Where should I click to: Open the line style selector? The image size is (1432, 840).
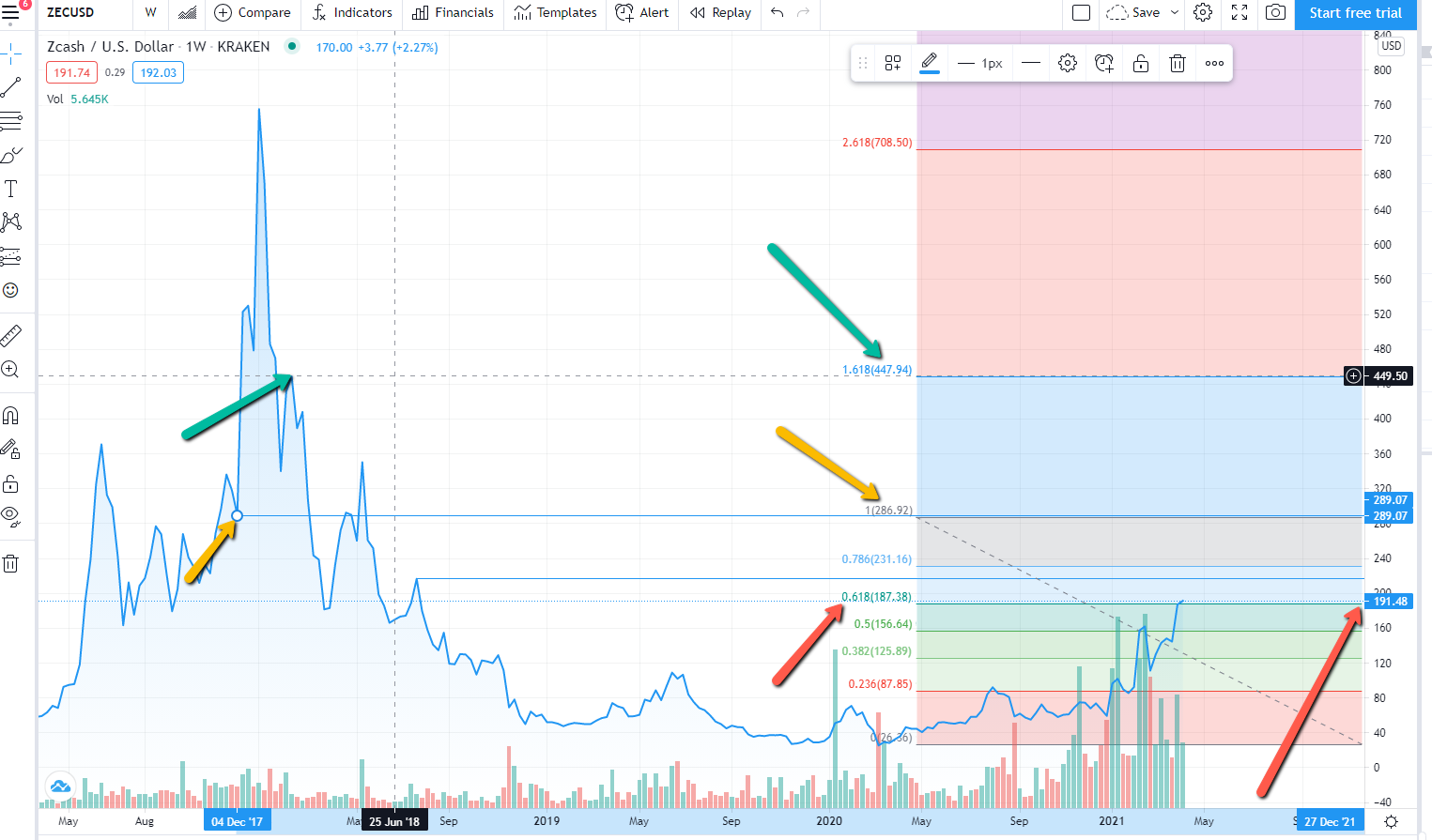(1030, 63)
